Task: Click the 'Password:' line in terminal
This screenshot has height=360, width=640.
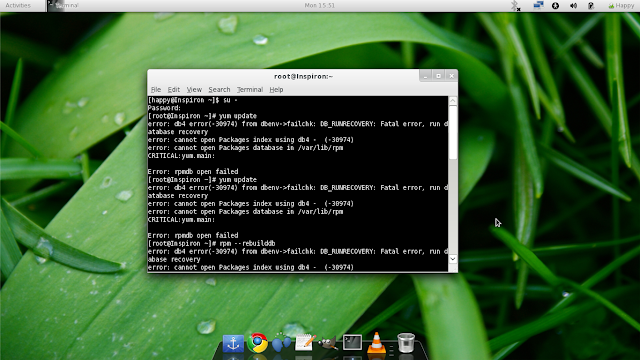Action: 164,108
